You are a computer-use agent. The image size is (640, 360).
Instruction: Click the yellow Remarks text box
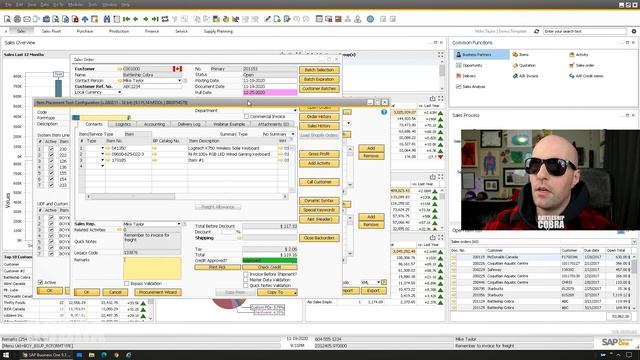152,268
